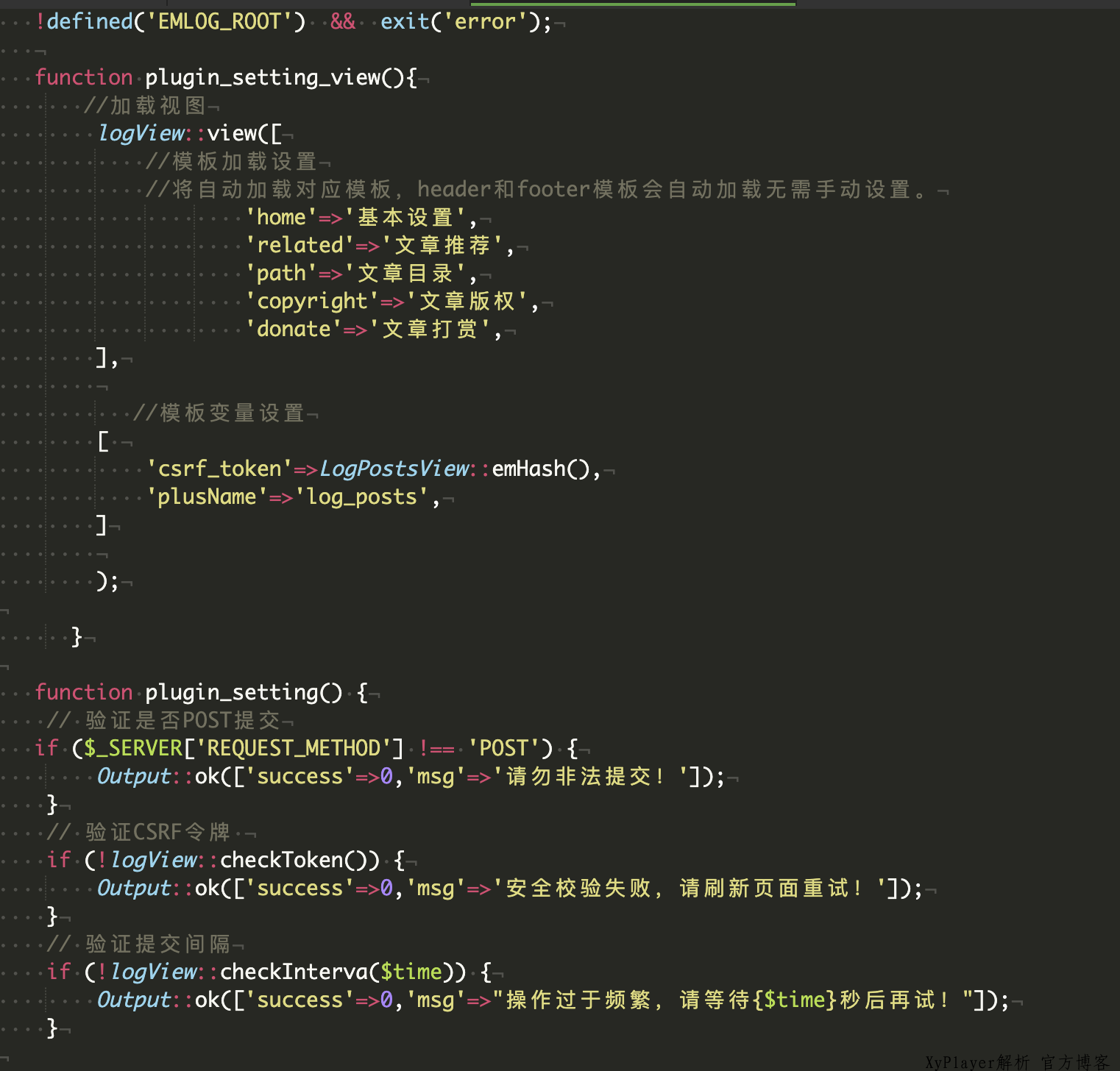Click the $_SERVER variable
This screenshot has width=1120, height=1071.
pos(132,748)
